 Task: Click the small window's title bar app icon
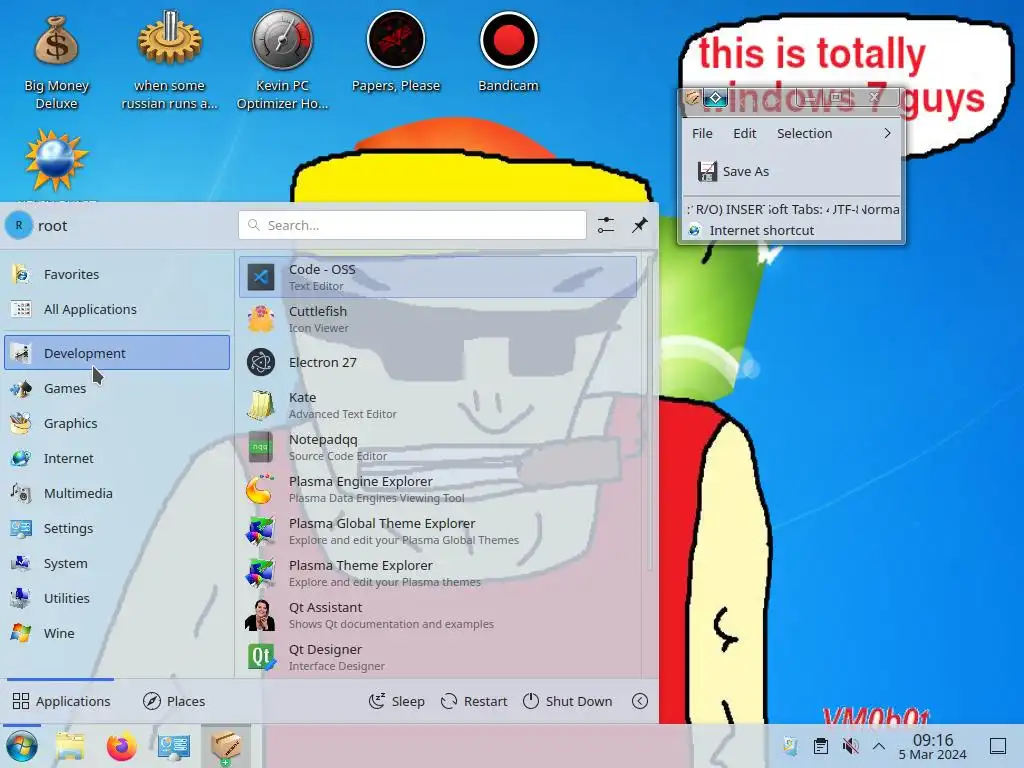(692, 98)
